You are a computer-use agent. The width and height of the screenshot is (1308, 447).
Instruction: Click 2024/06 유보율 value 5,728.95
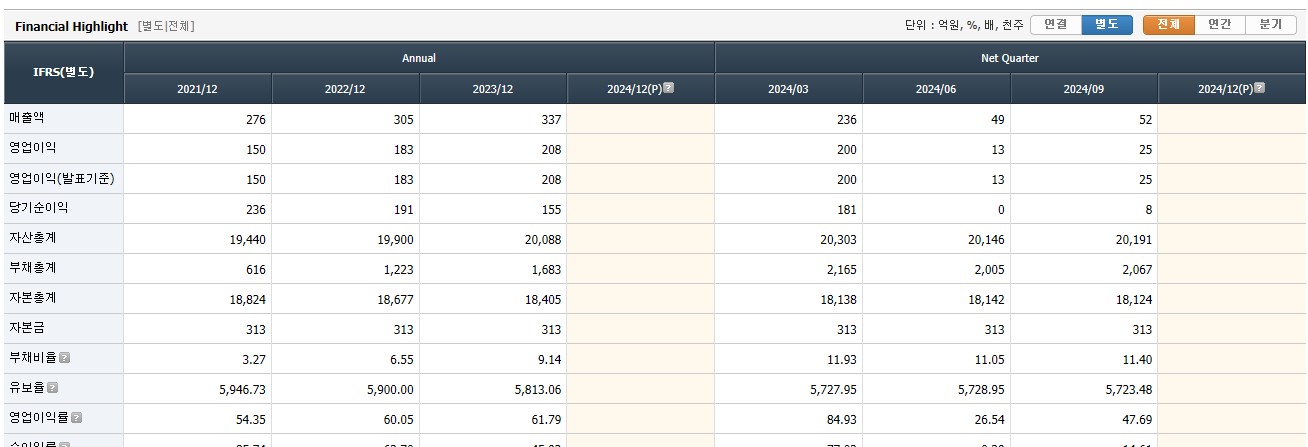[x=981, y=390]
